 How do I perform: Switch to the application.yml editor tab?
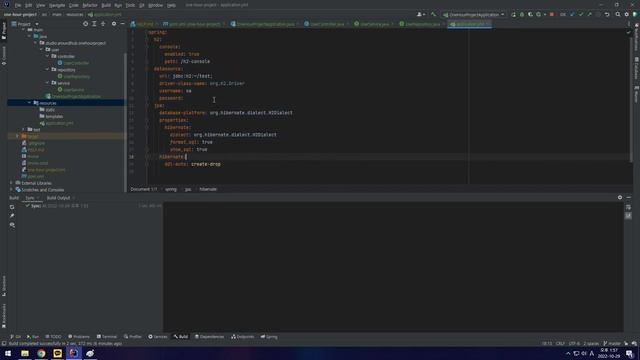469,24
